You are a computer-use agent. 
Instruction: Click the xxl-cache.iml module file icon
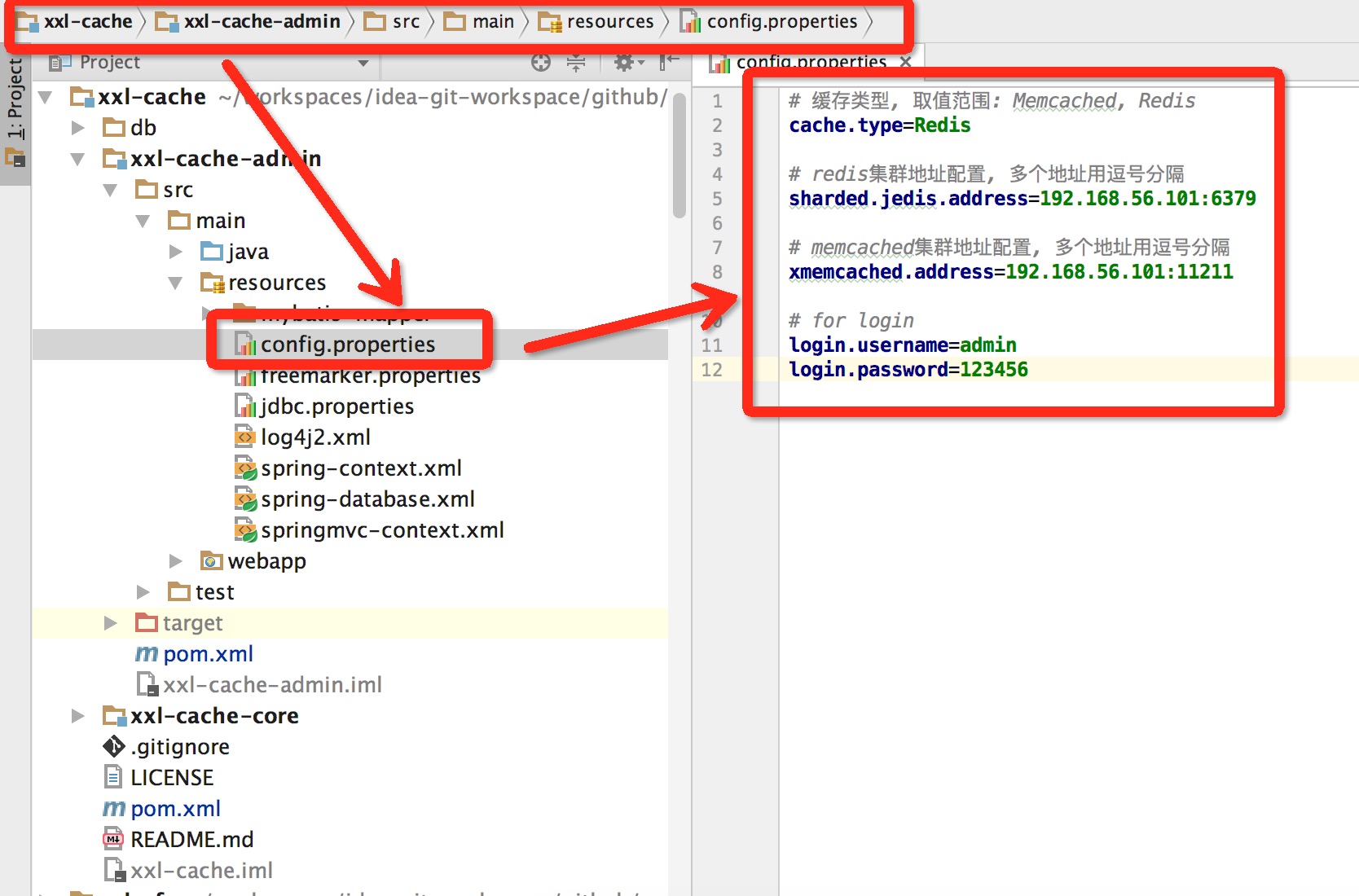click(x=115, y=871)
